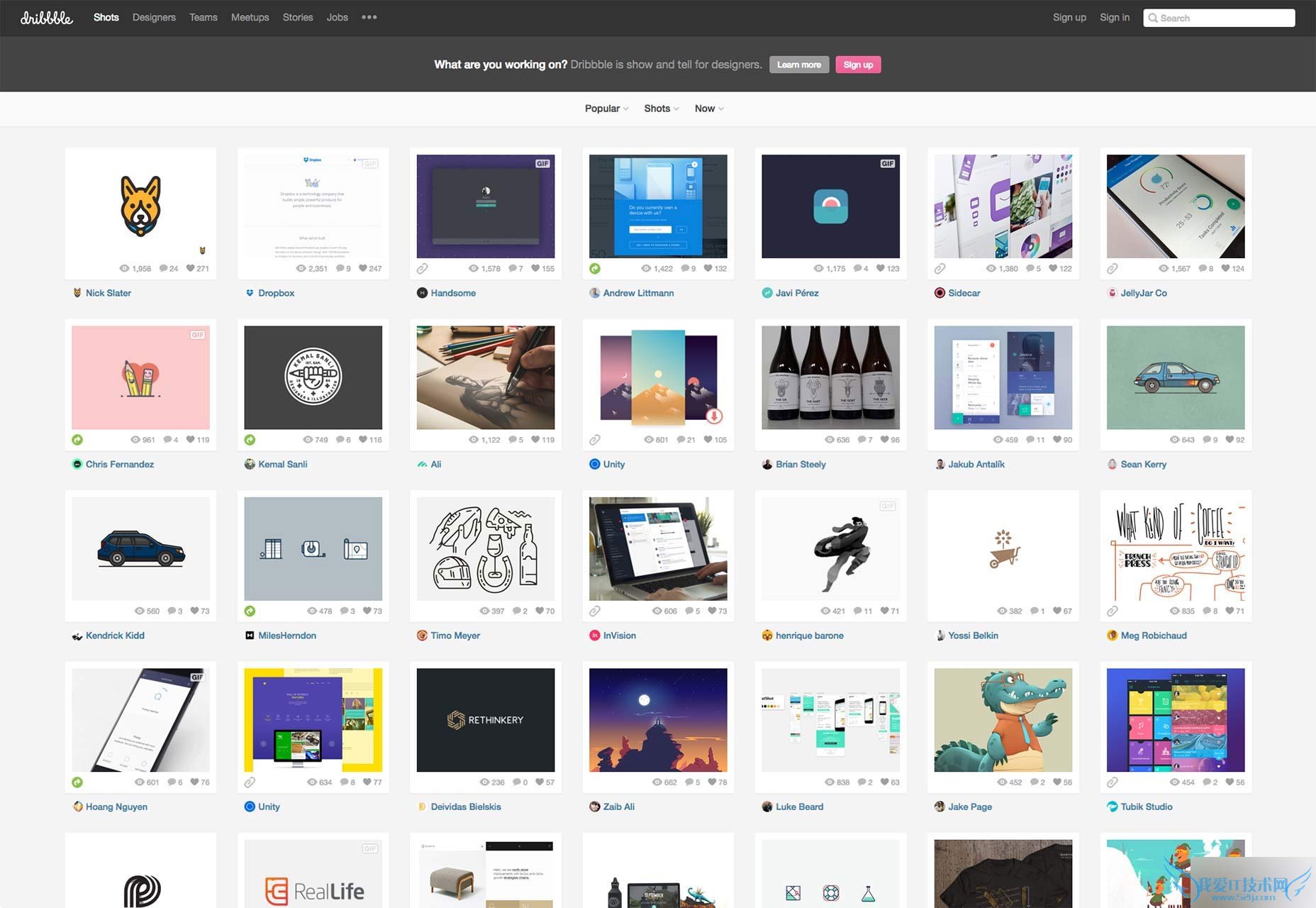Click the heart icon on Zaib Ali's shot
The width and height of the screenshot is (1316, 908).
(x=712, y=782)
